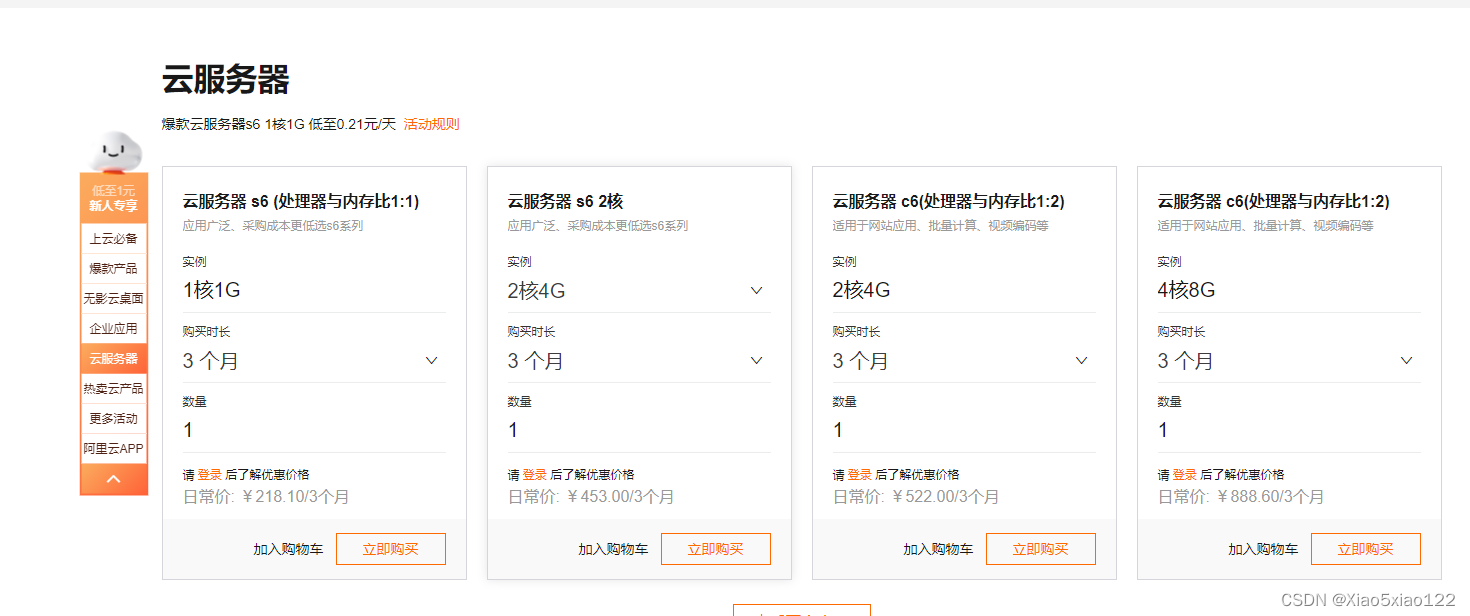Screen dimensions: 1470x616
Task: Open 阿里云APP sidebar entry
Action: tap(114, 448)
